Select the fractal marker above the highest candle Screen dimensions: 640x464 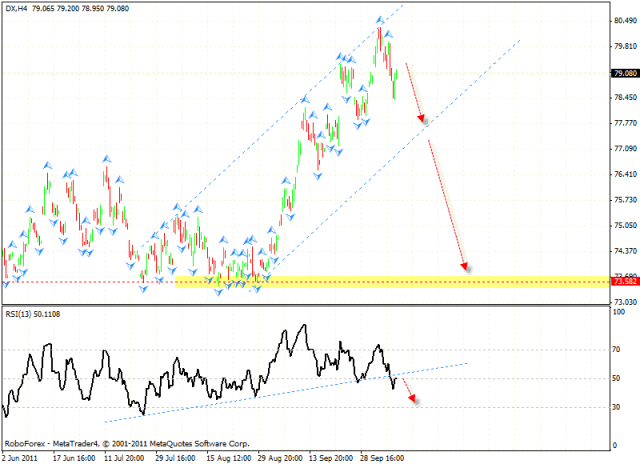[x=380, y=19]
